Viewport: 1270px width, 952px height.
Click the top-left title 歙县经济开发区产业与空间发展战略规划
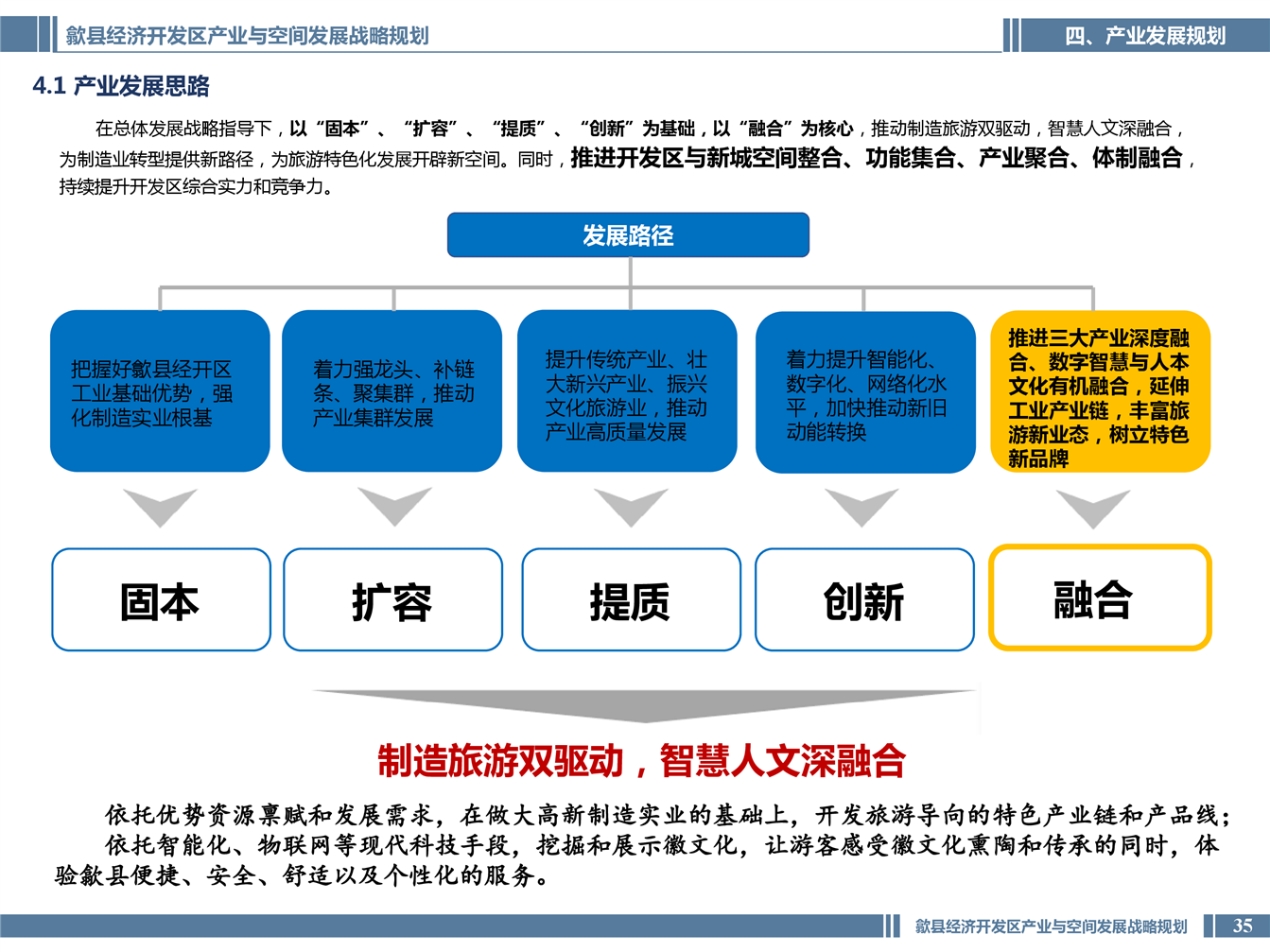click(x=247, y=36)
